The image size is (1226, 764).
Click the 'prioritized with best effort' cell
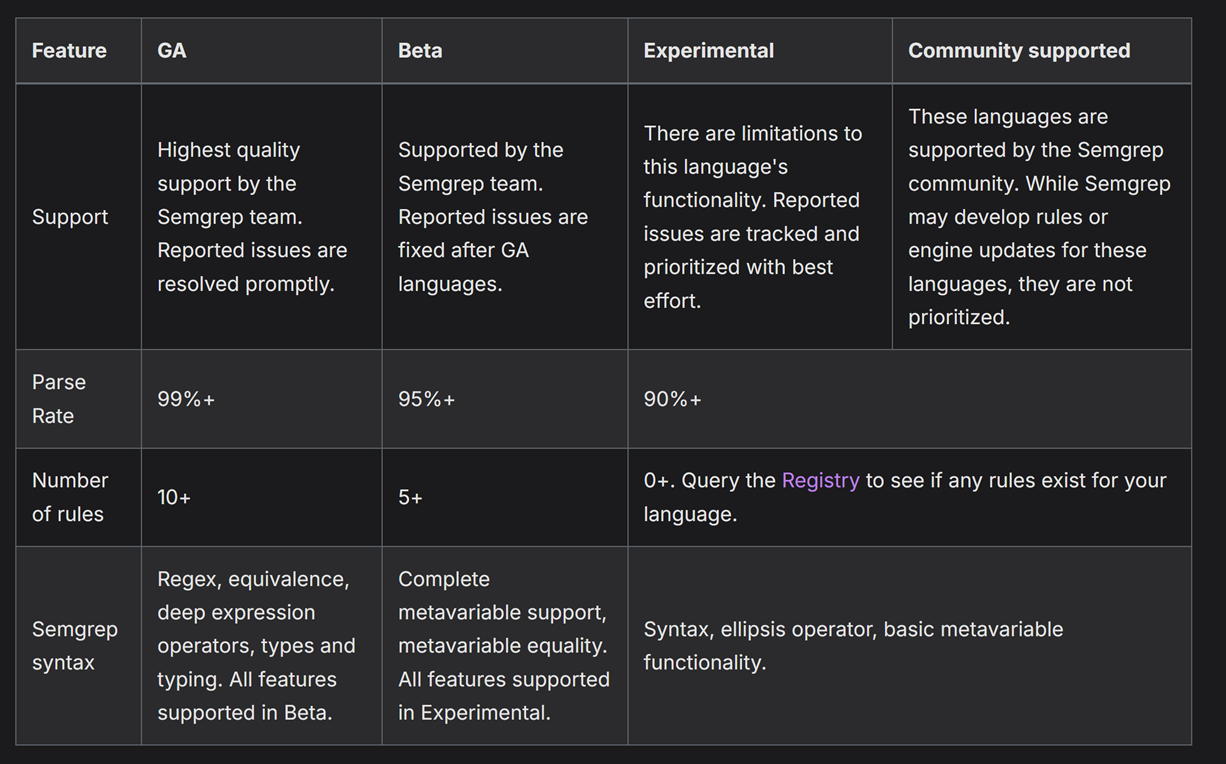coord(752,217)
